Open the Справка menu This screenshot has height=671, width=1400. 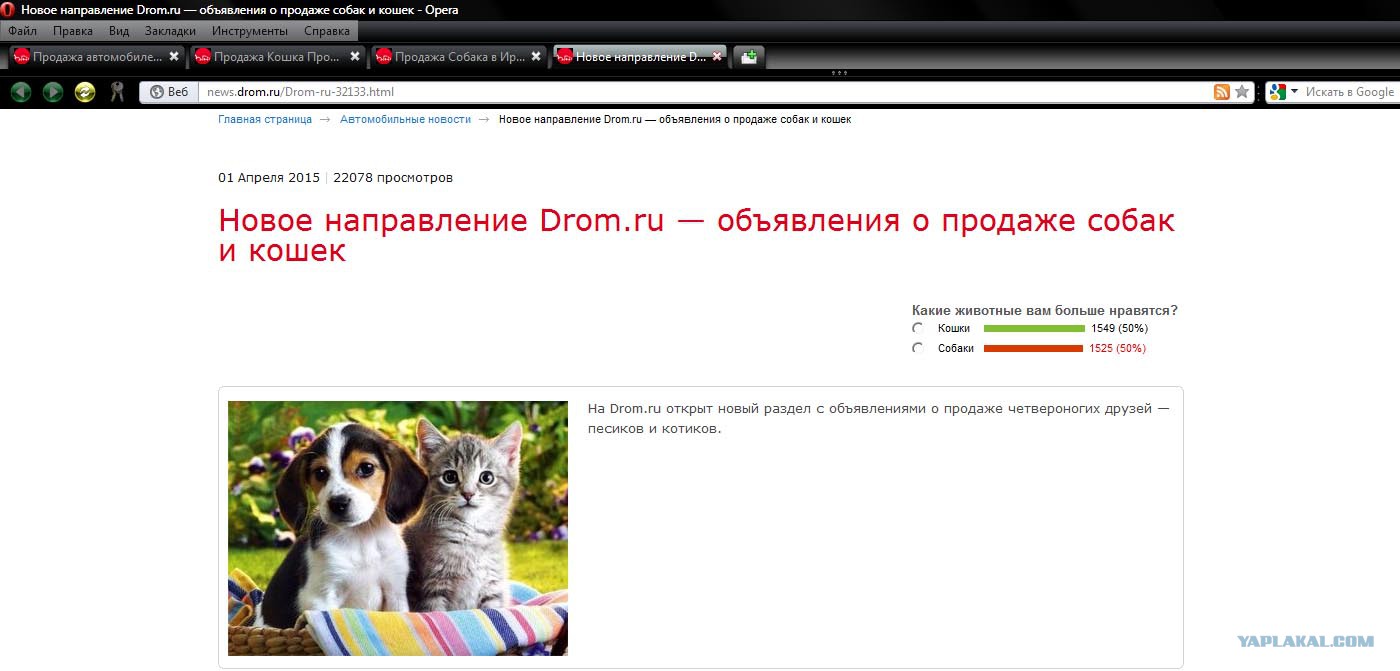coord(327,31)
